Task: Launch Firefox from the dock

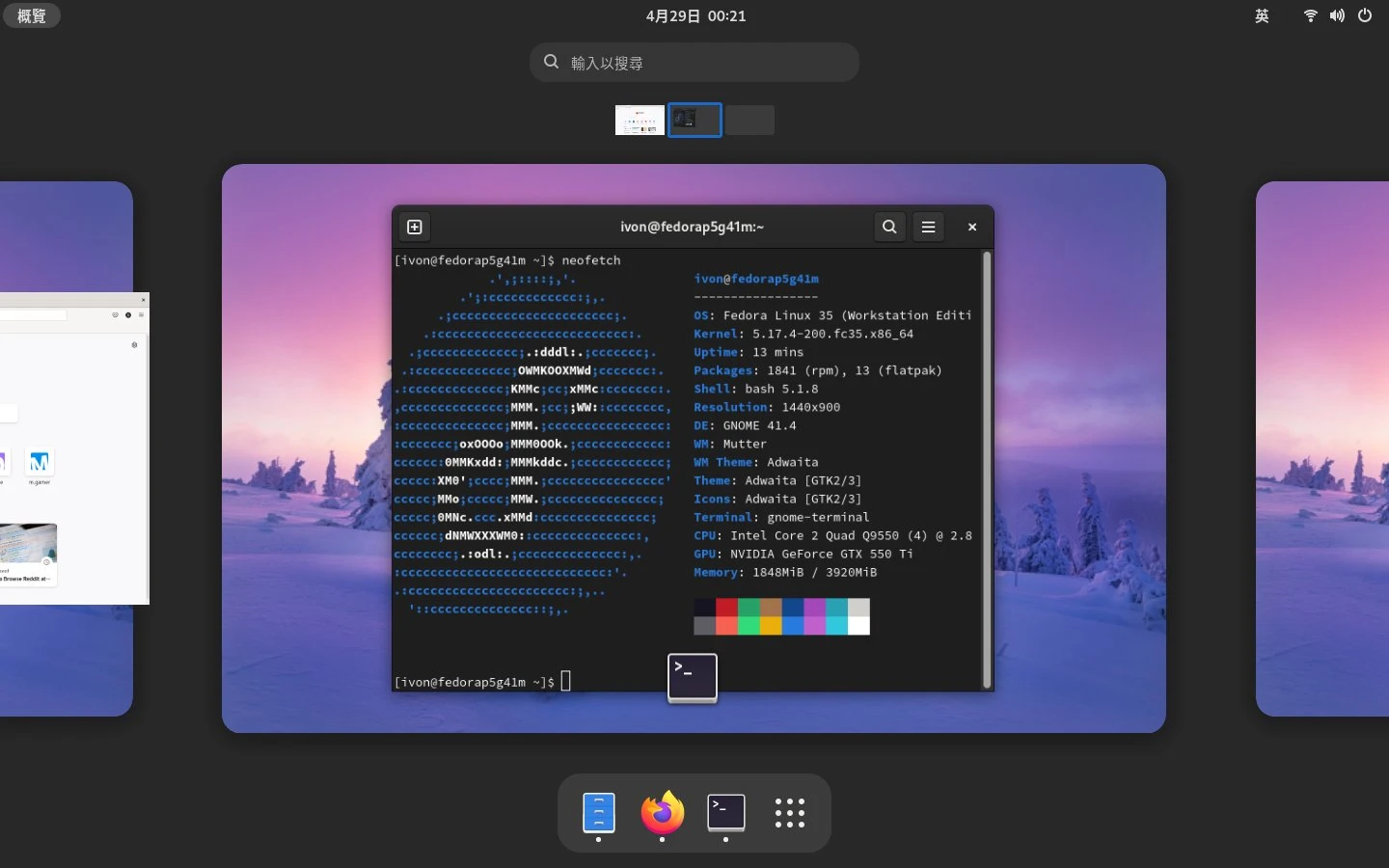Action: pos(662,813)
